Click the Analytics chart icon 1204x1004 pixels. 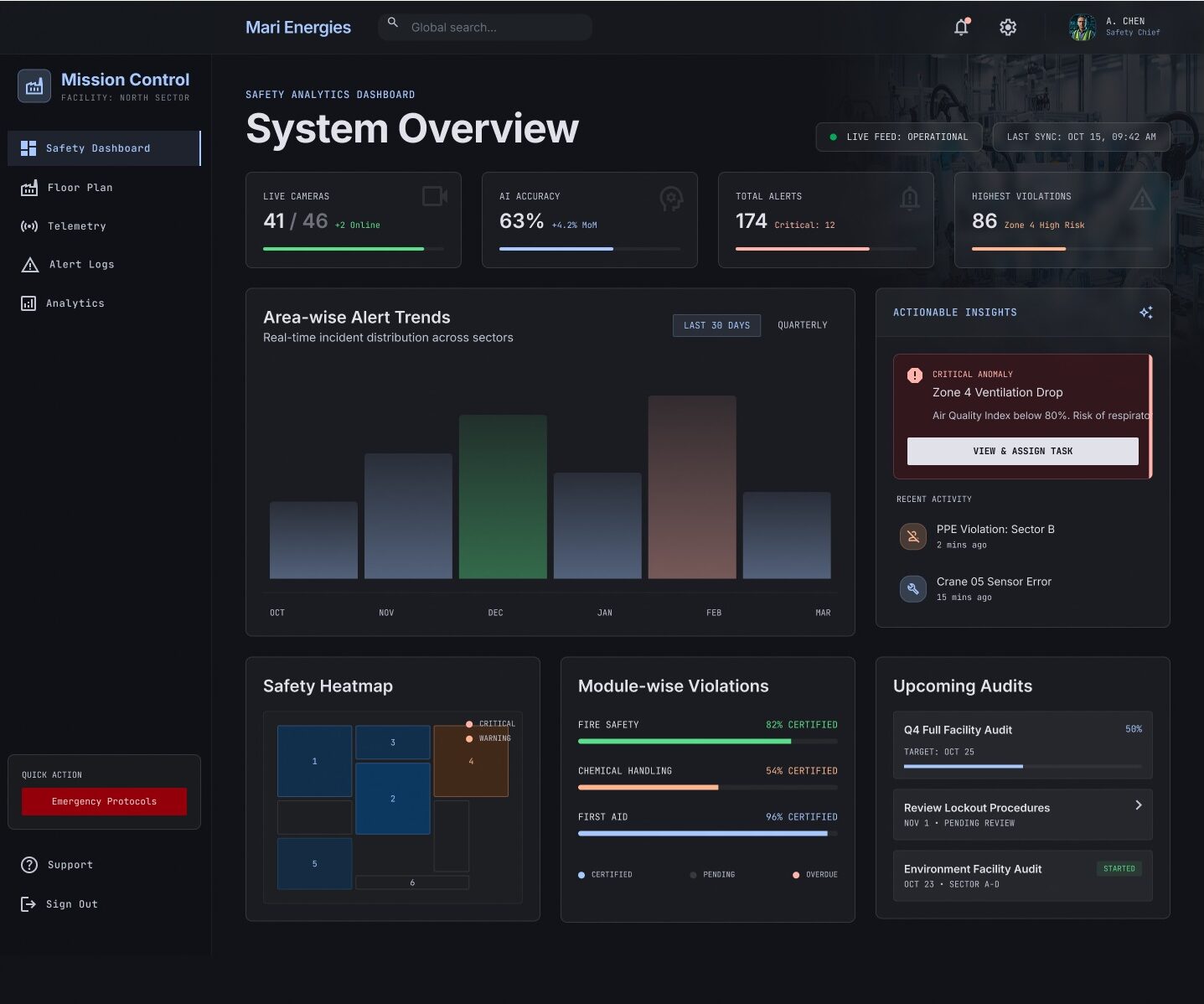click(28, 303)
